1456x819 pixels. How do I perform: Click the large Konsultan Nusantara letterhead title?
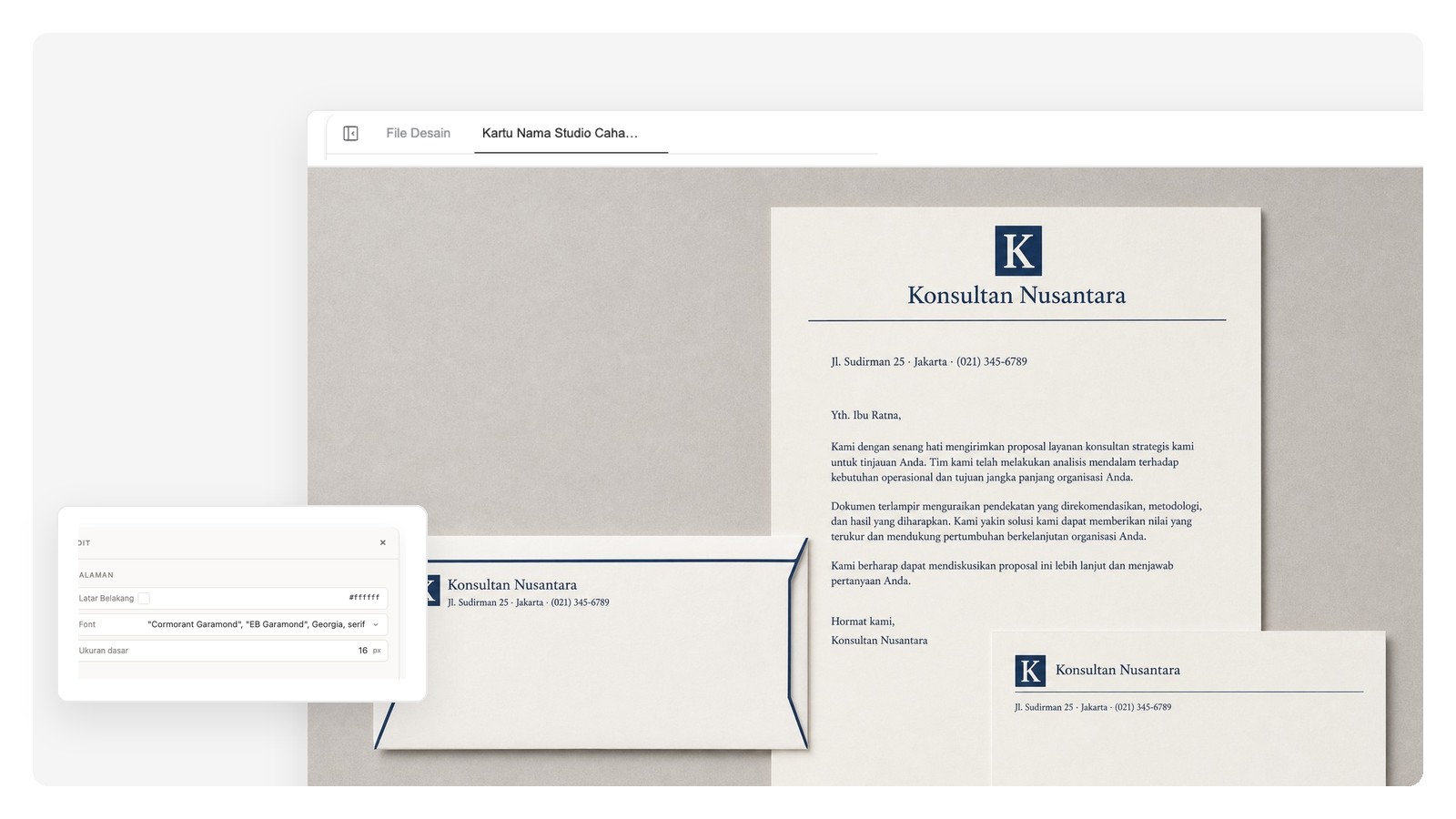pyautogui.click(x=1016, y=295)
